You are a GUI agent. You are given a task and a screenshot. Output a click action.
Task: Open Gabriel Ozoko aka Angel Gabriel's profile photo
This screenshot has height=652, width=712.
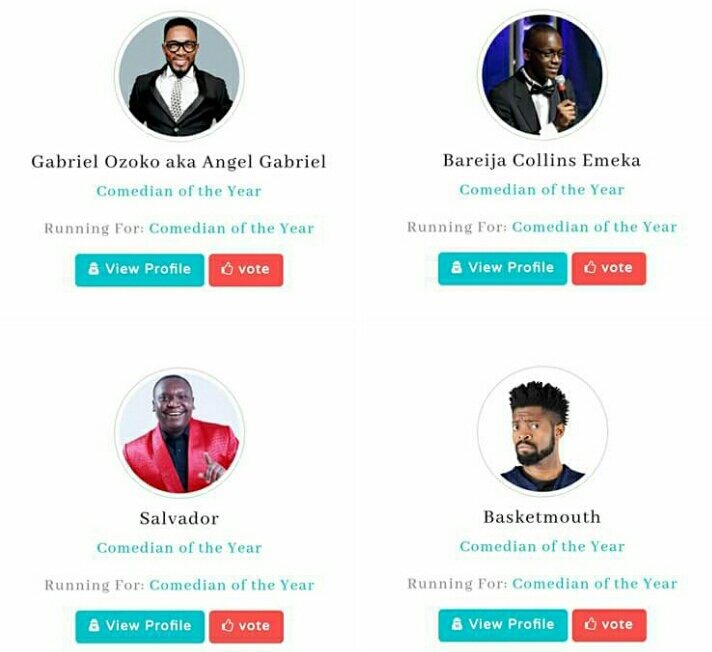179,76
